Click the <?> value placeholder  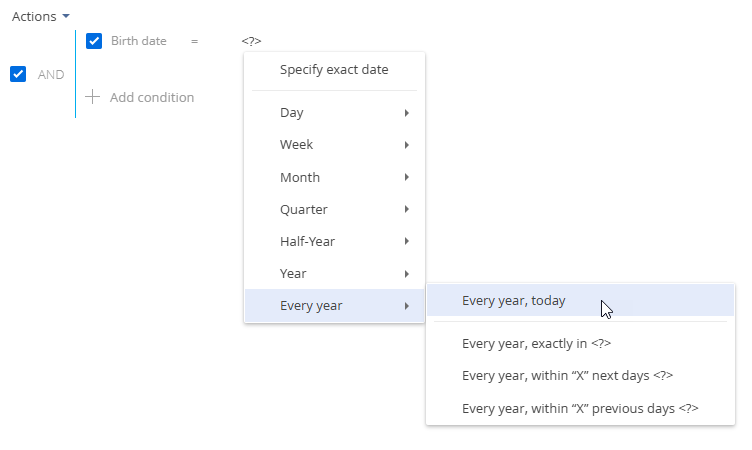[251, 41]
